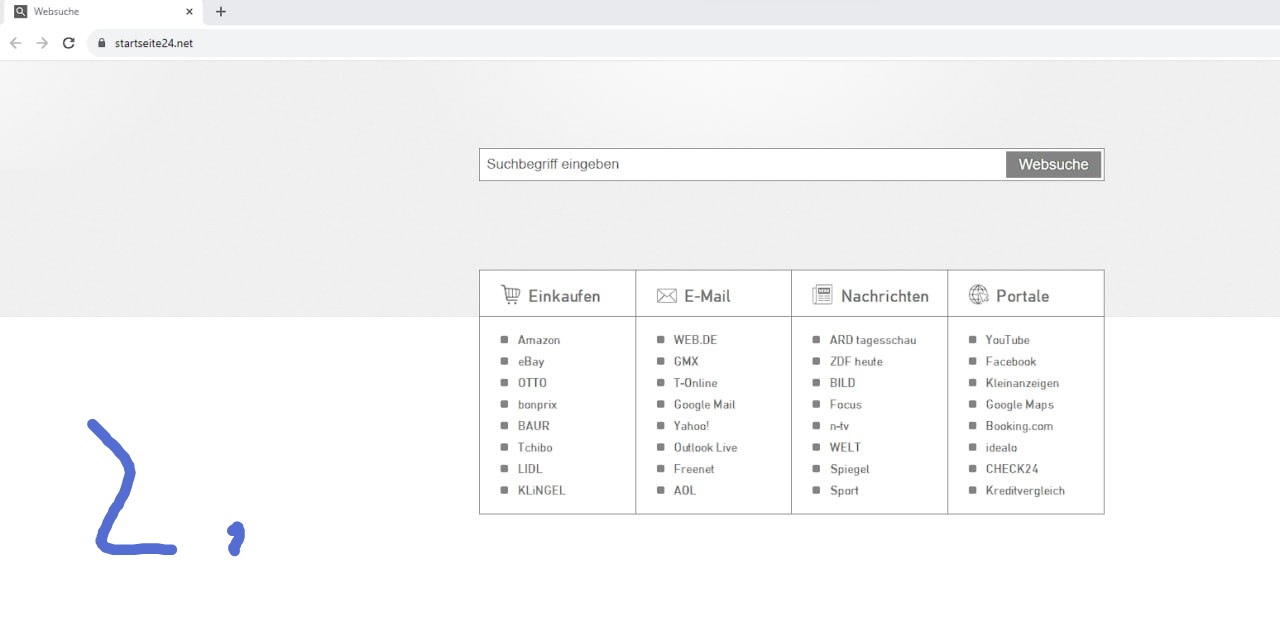This screenshot has height=641, width=1280.
Task: Open the Tchibo link
Action: pos(535,448)
